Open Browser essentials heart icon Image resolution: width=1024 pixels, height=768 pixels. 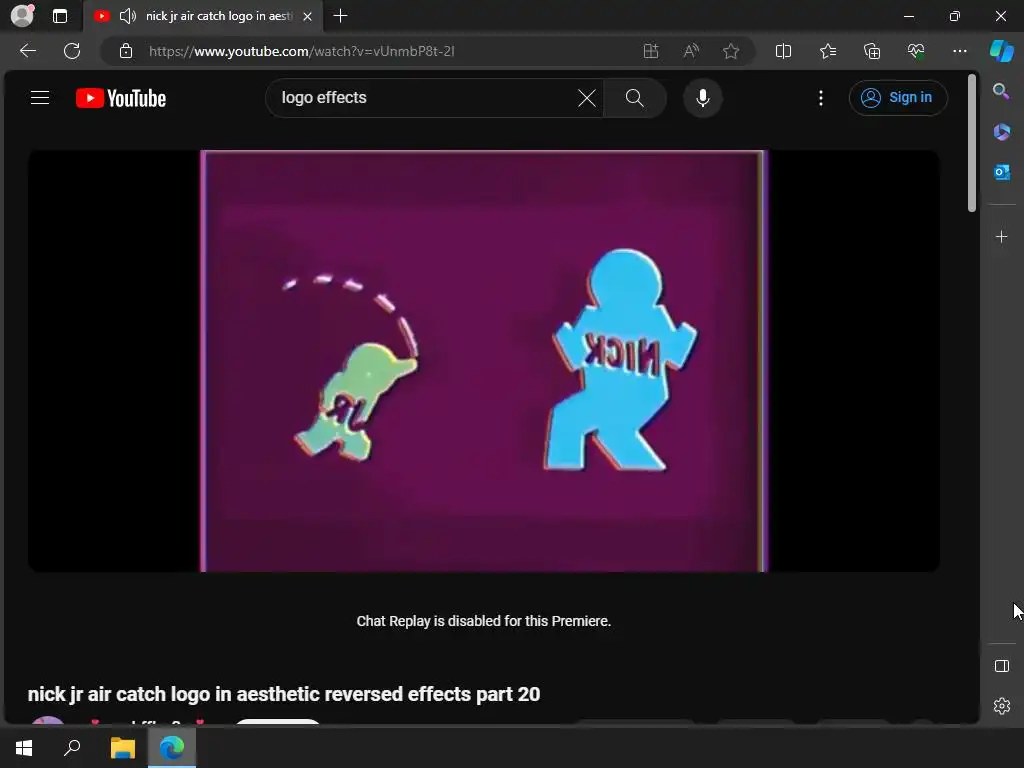click(x=916, y=51)
